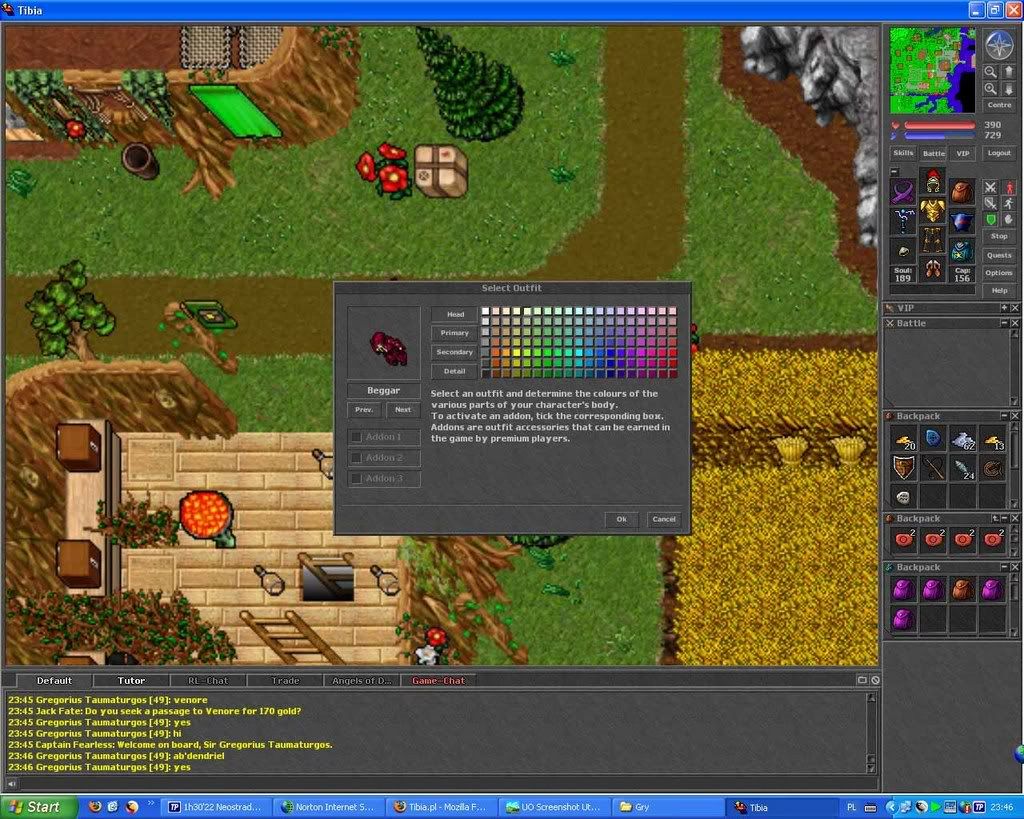This screenshot has height=819, width=1024.
Task: Select the coiled rope in Backpack
Action: click(x=992, y=468)
